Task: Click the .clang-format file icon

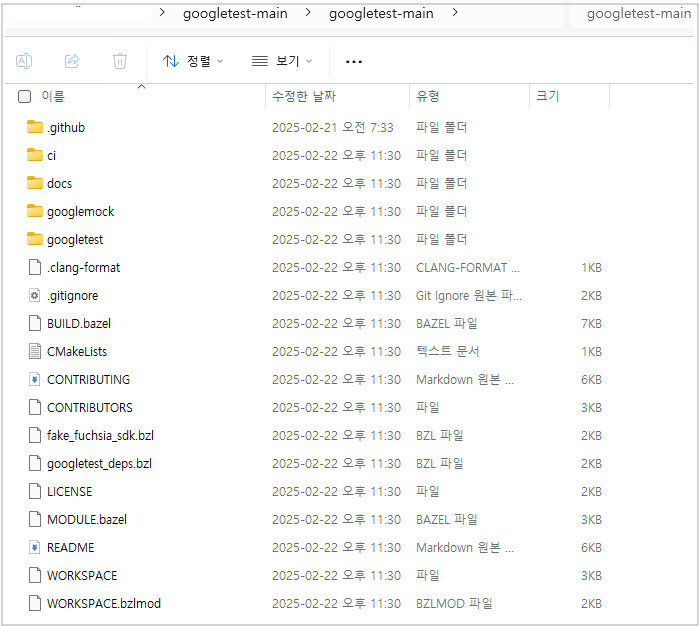Action: click(x=35, y=267)
